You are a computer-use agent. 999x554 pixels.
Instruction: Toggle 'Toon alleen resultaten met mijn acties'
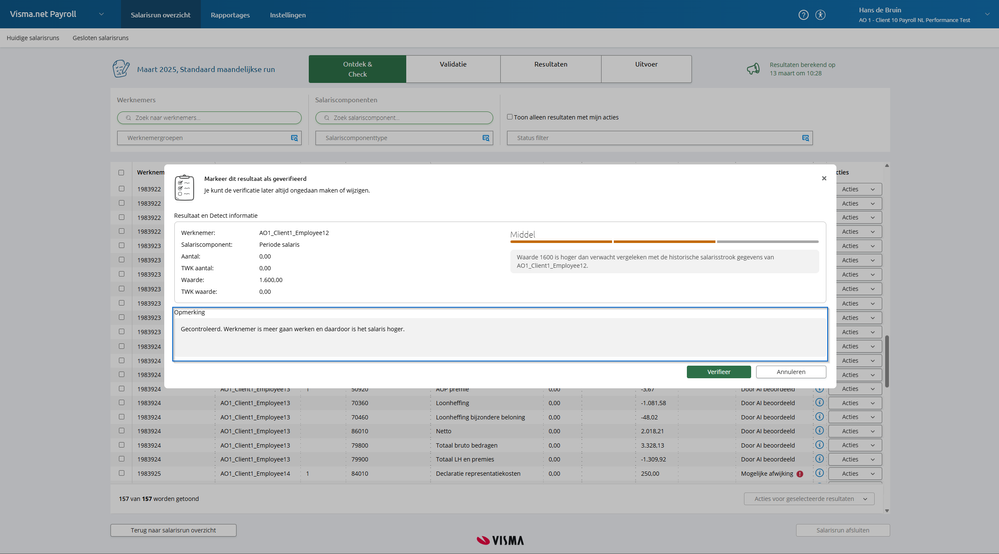tap(510, 117)
